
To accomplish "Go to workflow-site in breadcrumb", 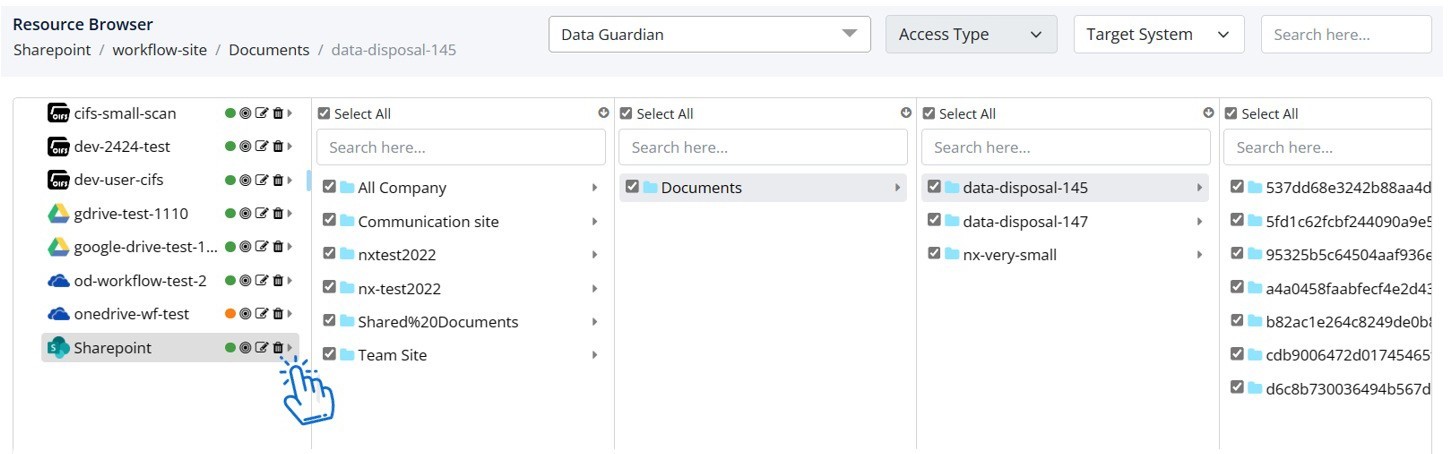I will (159, 49).
